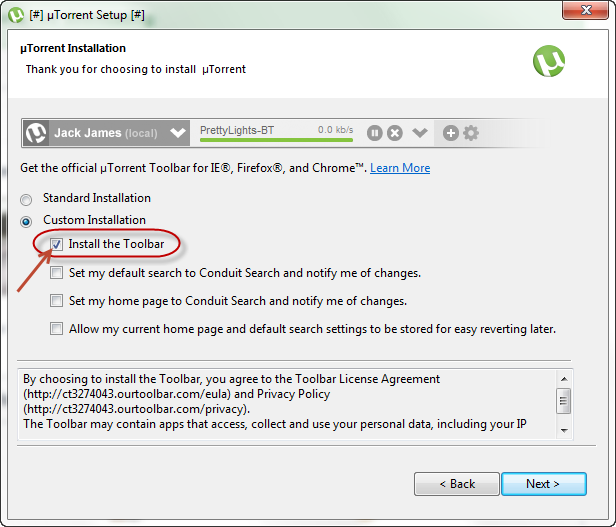Click the license text scroll up arrow
Image resolution: width=616 pixels, height=527 pixels.
pos(564,379)
